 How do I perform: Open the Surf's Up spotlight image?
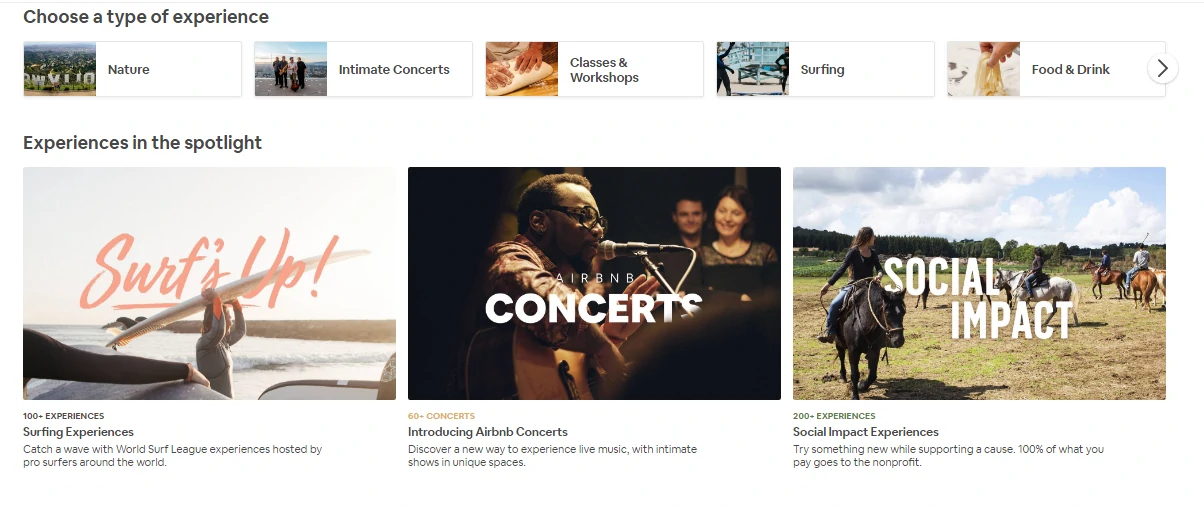209,283
